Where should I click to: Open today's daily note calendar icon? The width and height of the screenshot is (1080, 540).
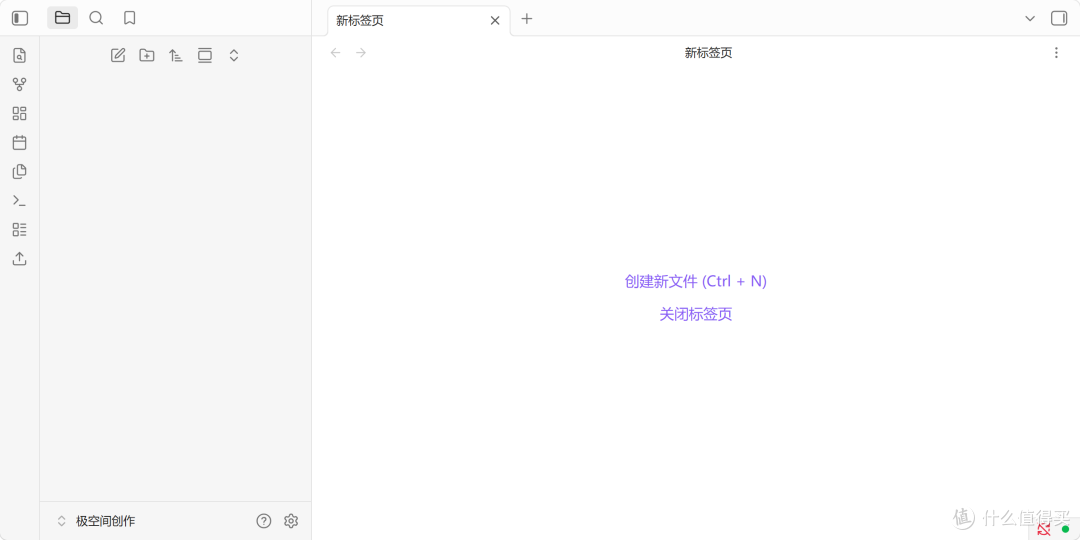[19, 143]
